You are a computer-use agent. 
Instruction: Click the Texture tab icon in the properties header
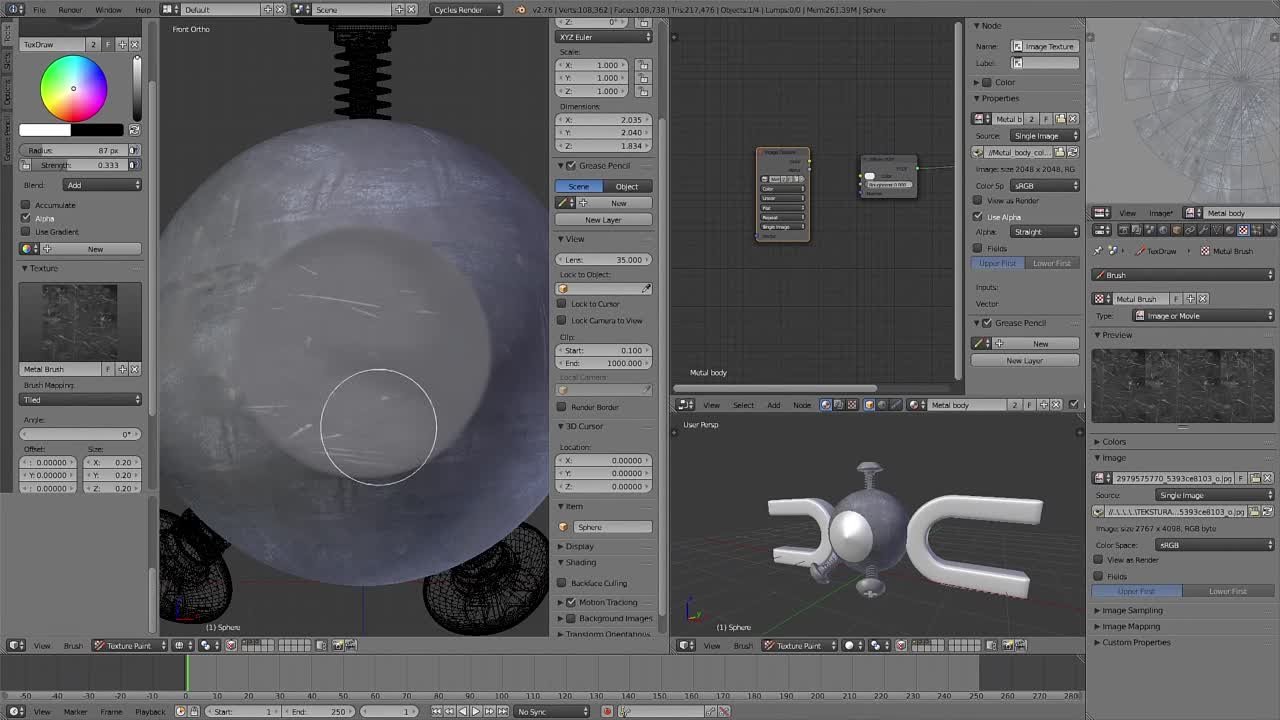(x=1243, y=230)
